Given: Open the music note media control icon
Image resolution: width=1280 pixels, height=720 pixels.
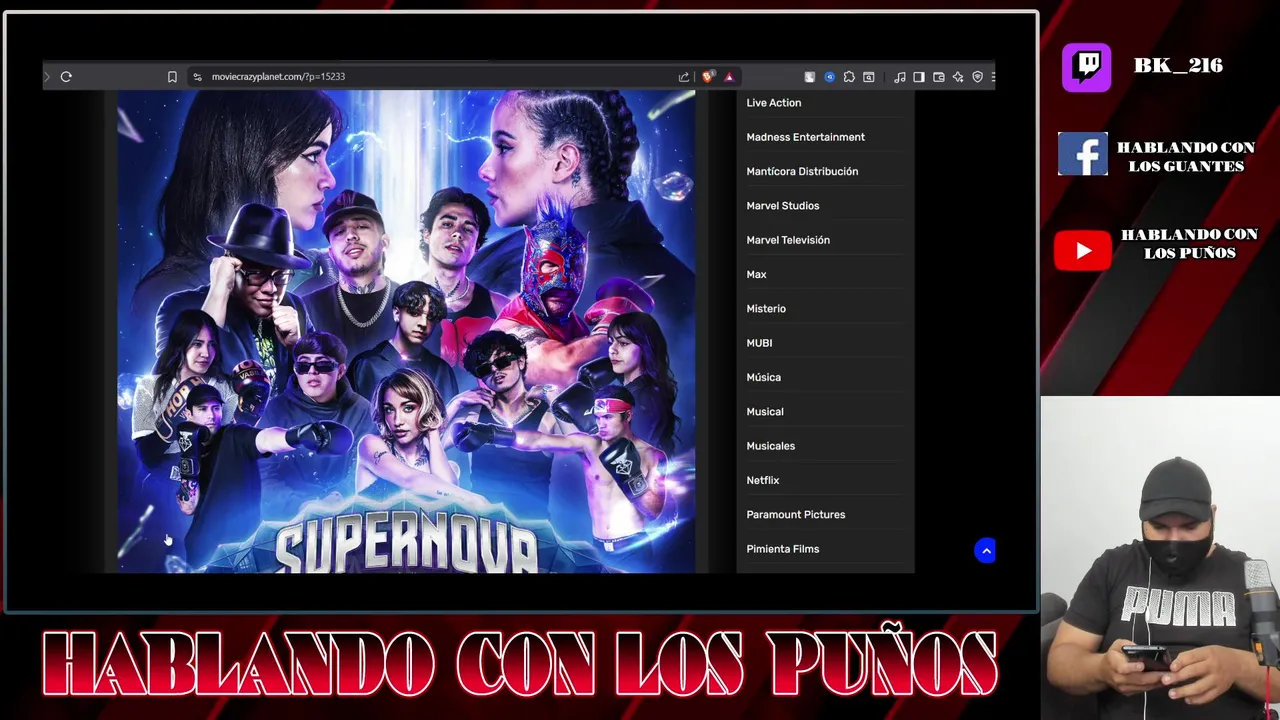Looking at the screenshot, I should click(x=900, y=77).
